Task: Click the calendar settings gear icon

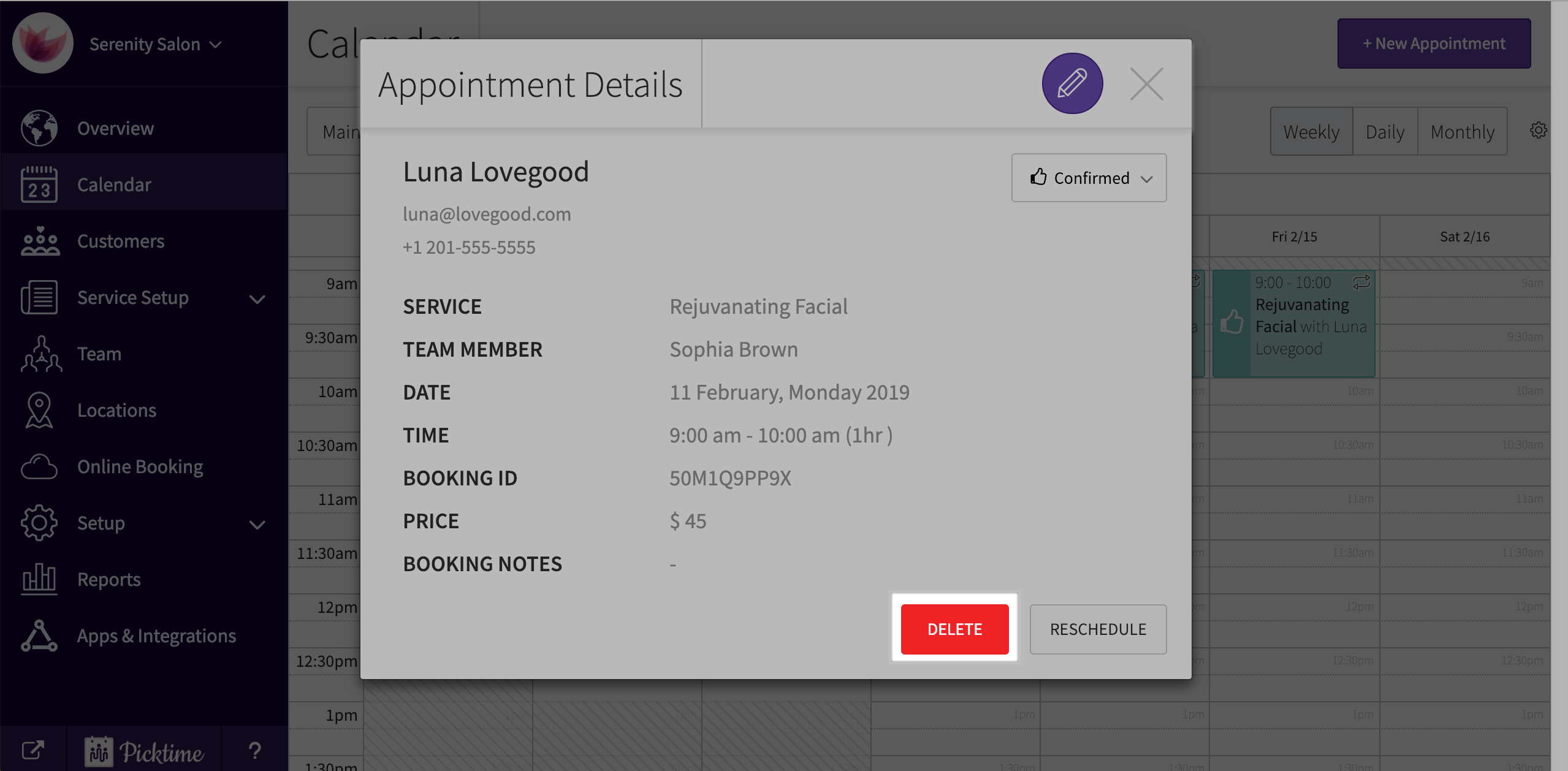Action: click(x=1538, y=130)
